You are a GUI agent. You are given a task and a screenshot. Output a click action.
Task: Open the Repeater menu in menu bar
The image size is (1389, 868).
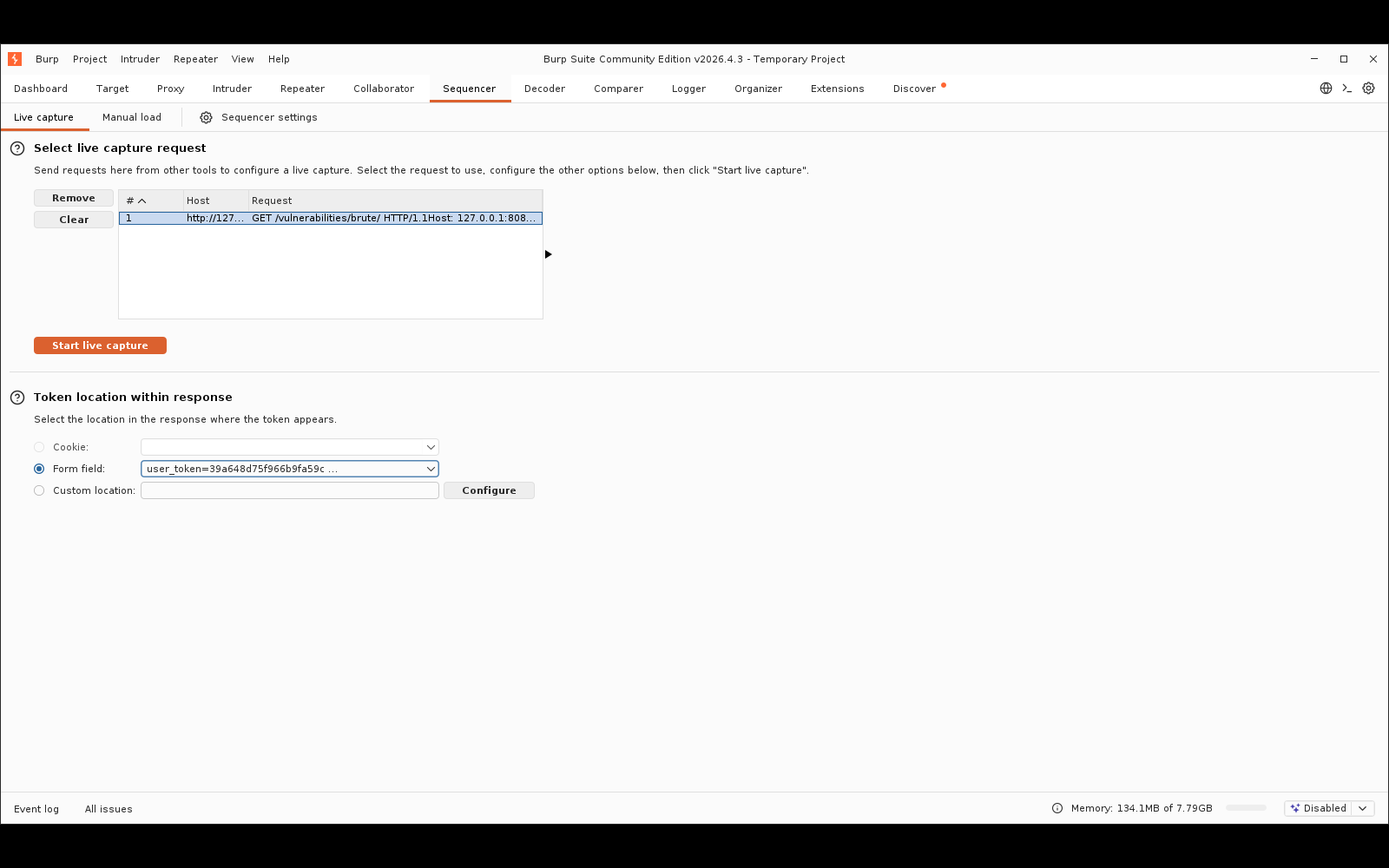[195, 59]
